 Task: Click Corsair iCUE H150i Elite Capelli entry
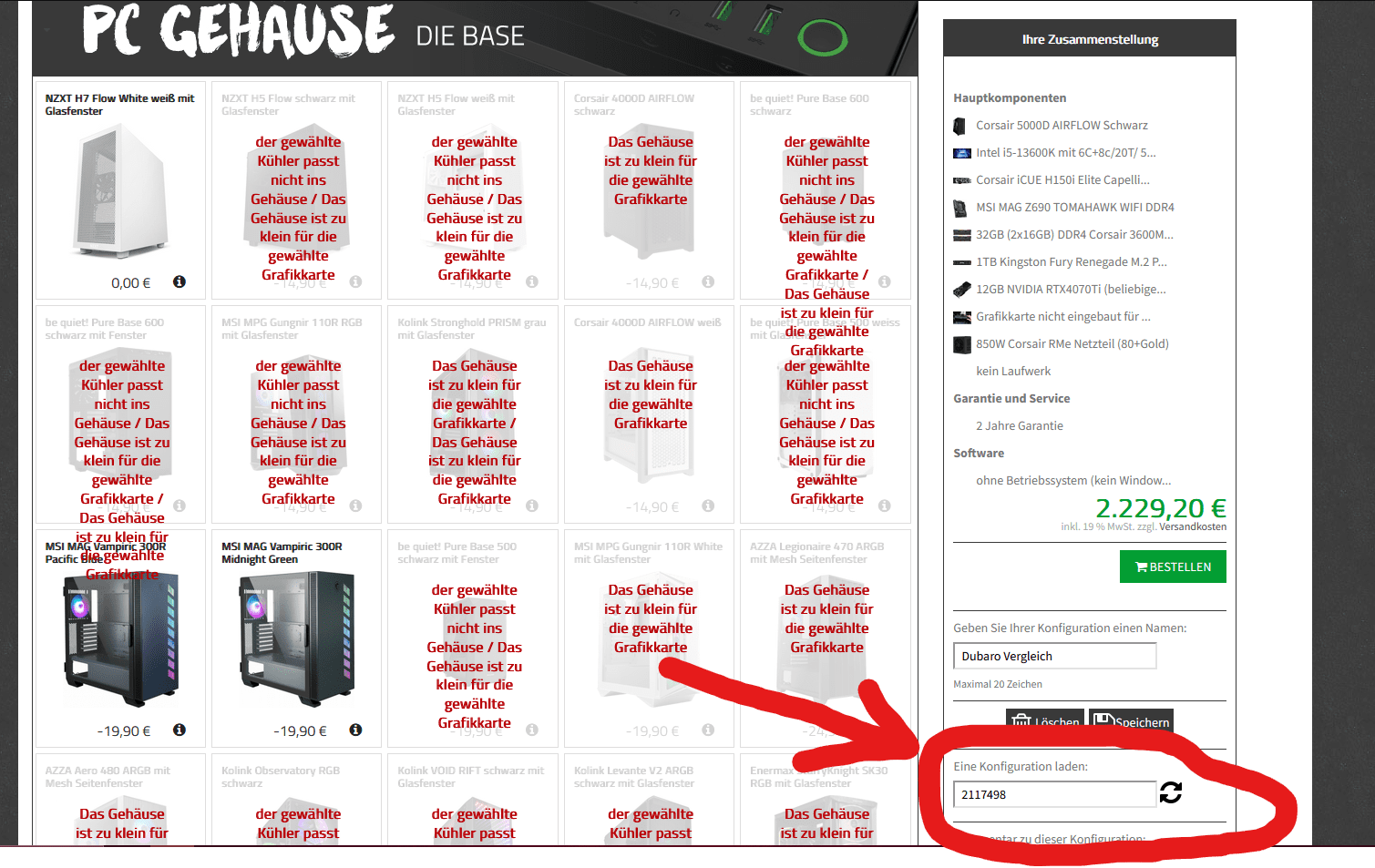[1062, 180]
